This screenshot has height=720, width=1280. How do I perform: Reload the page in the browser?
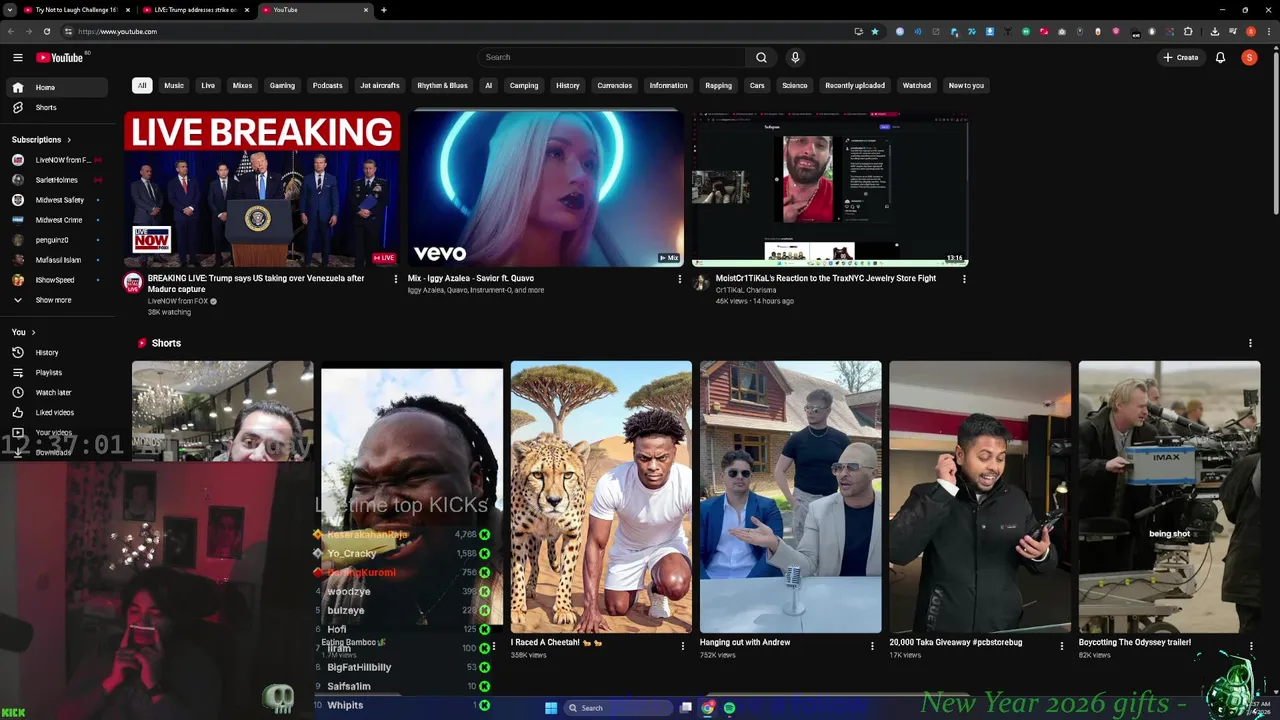(x=46, y=31)
